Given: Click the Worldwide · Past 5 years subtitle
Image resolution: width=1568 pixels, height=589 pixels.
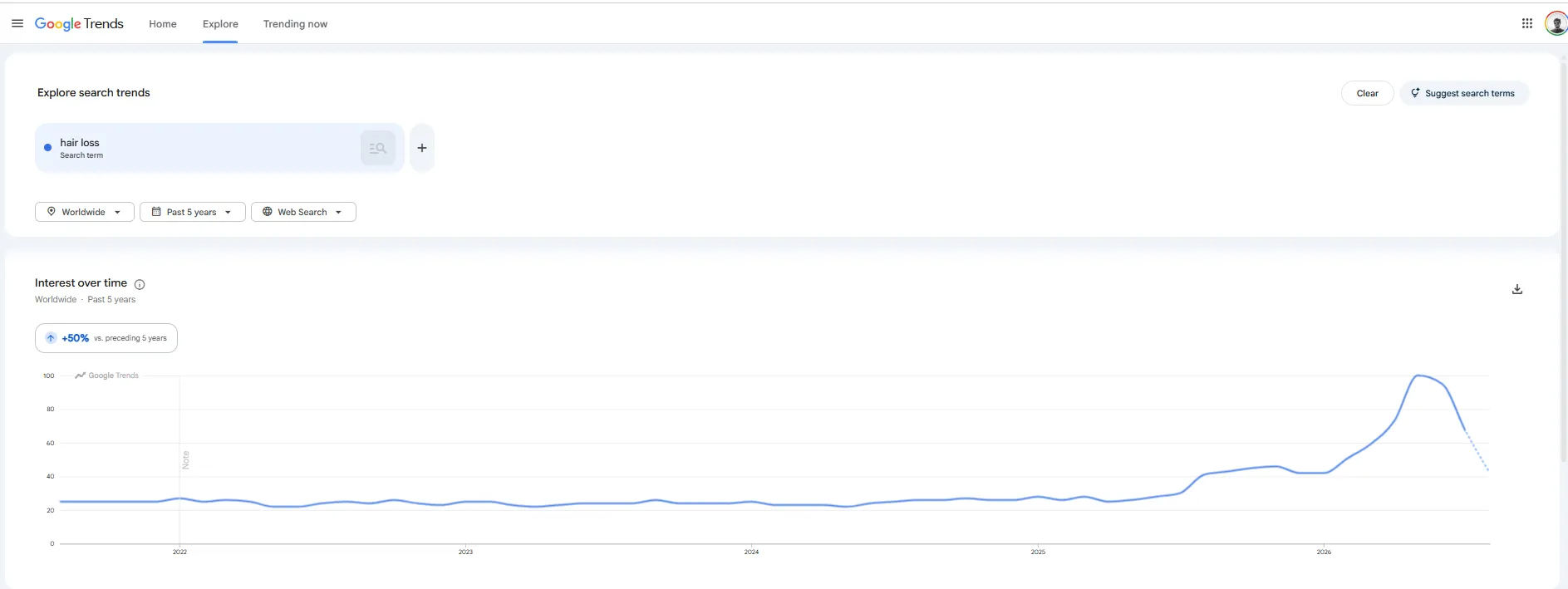Looking at the screenshot, I should tap(85, 299).
